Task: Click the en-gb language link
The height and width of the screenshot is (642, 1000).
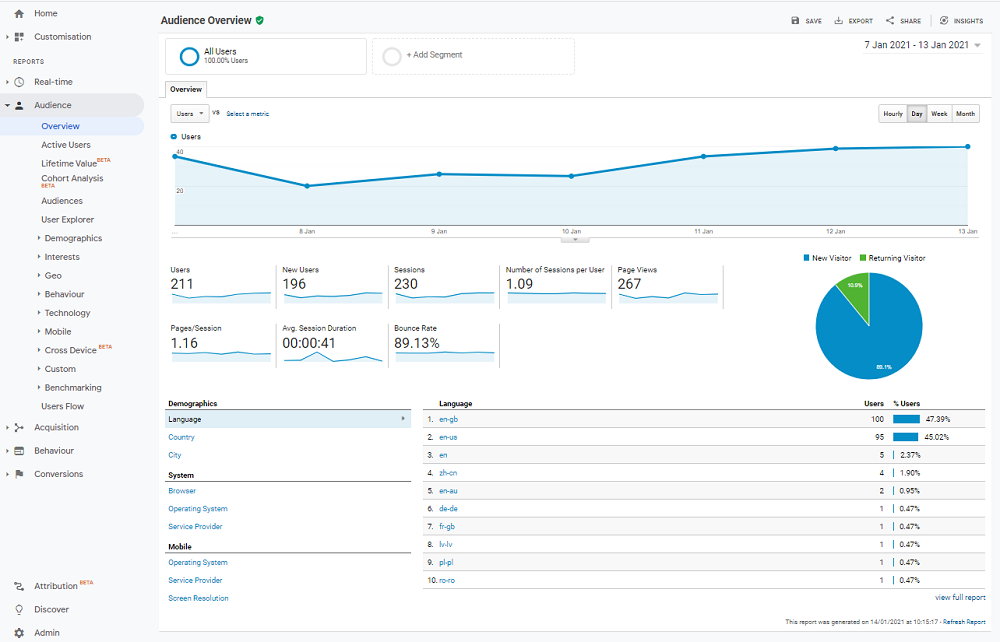Action: (448, 419)
